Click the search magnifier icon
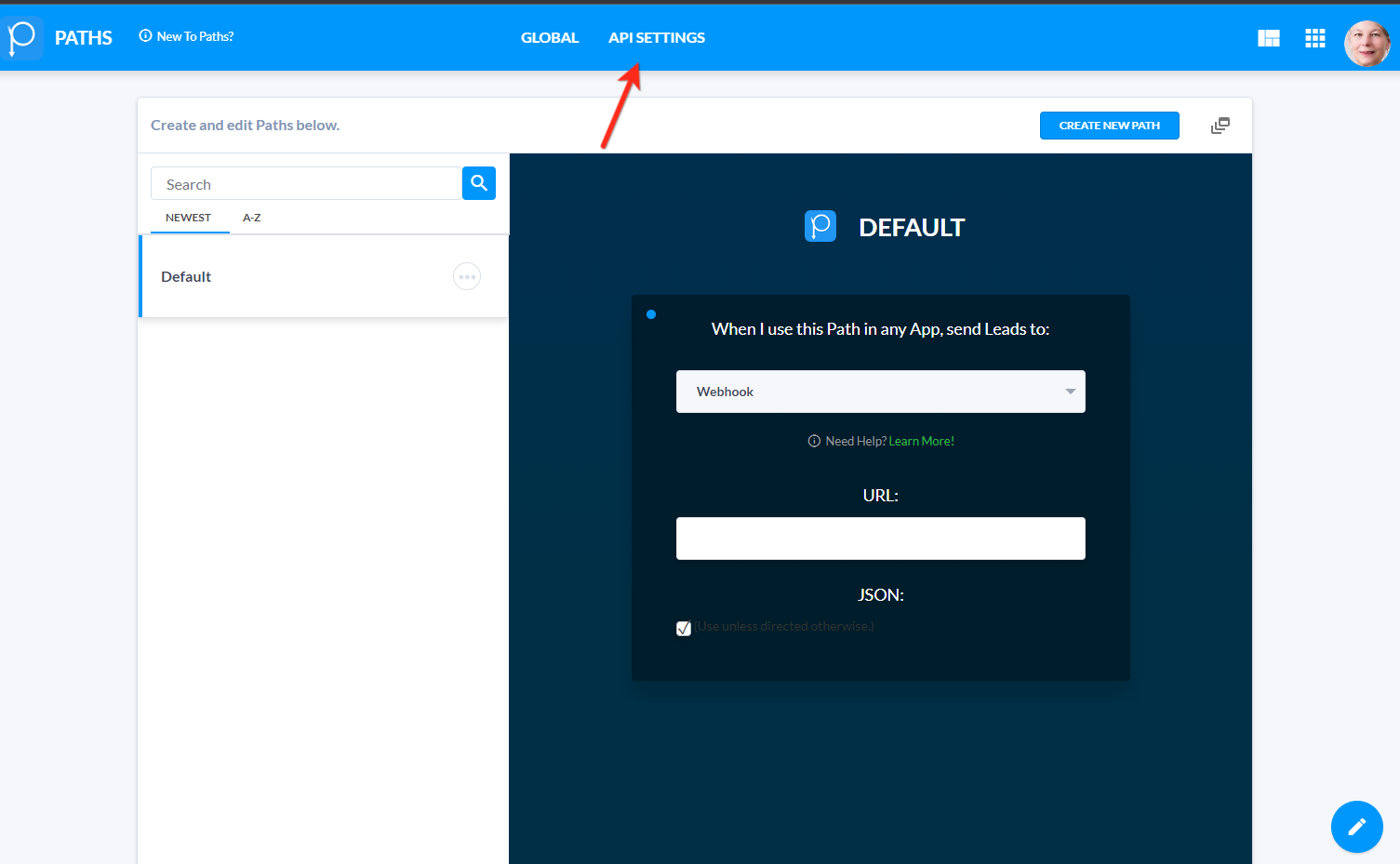Image resolution: width=1400 pixels, height=864 pixels. tap(478, 182)
